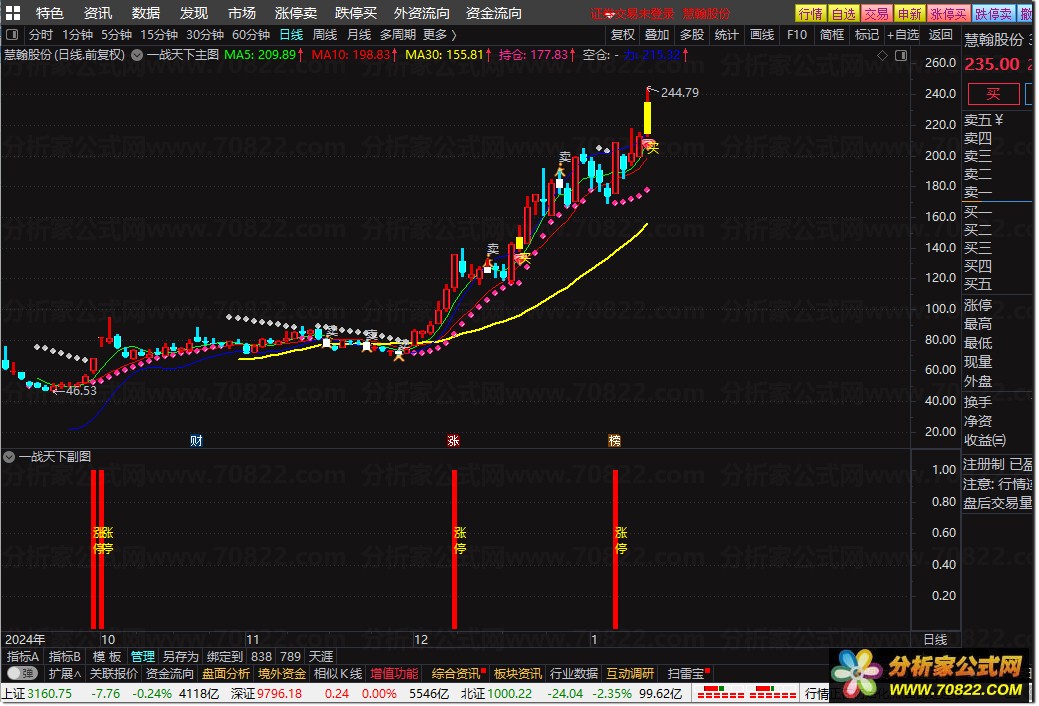1039x706 pixels.
Task: Select the 模板 tab
Action: tap(107, 657)
